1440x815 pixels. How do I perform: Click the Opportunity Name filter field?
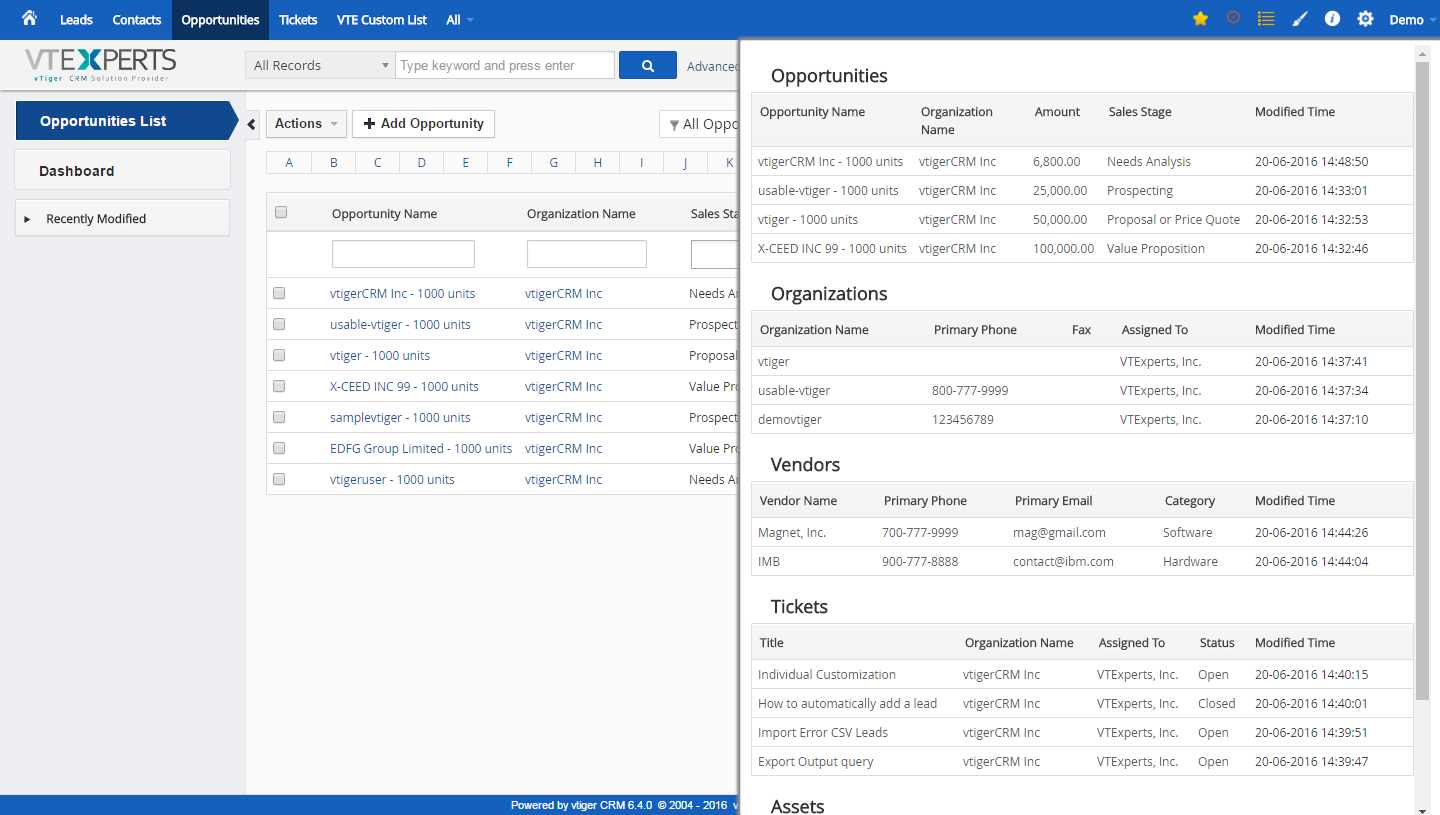403,254
